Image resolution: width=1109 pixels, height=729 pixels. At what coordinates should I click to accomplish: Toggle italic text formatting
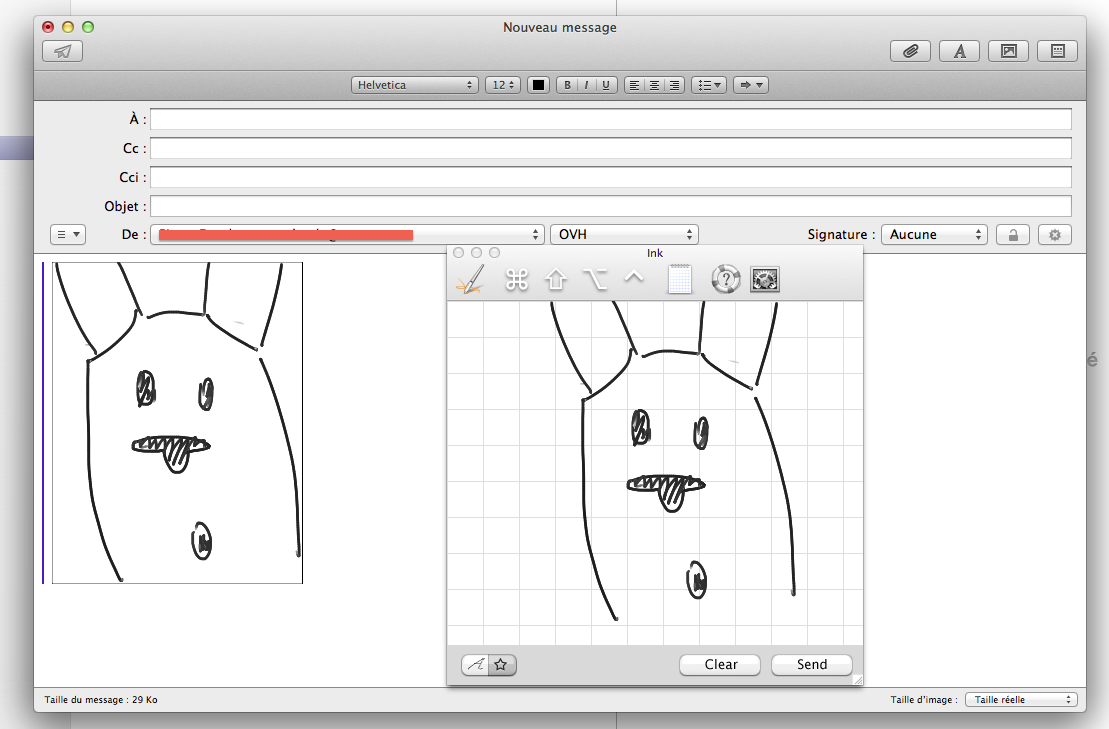click(x=587, y=85)
